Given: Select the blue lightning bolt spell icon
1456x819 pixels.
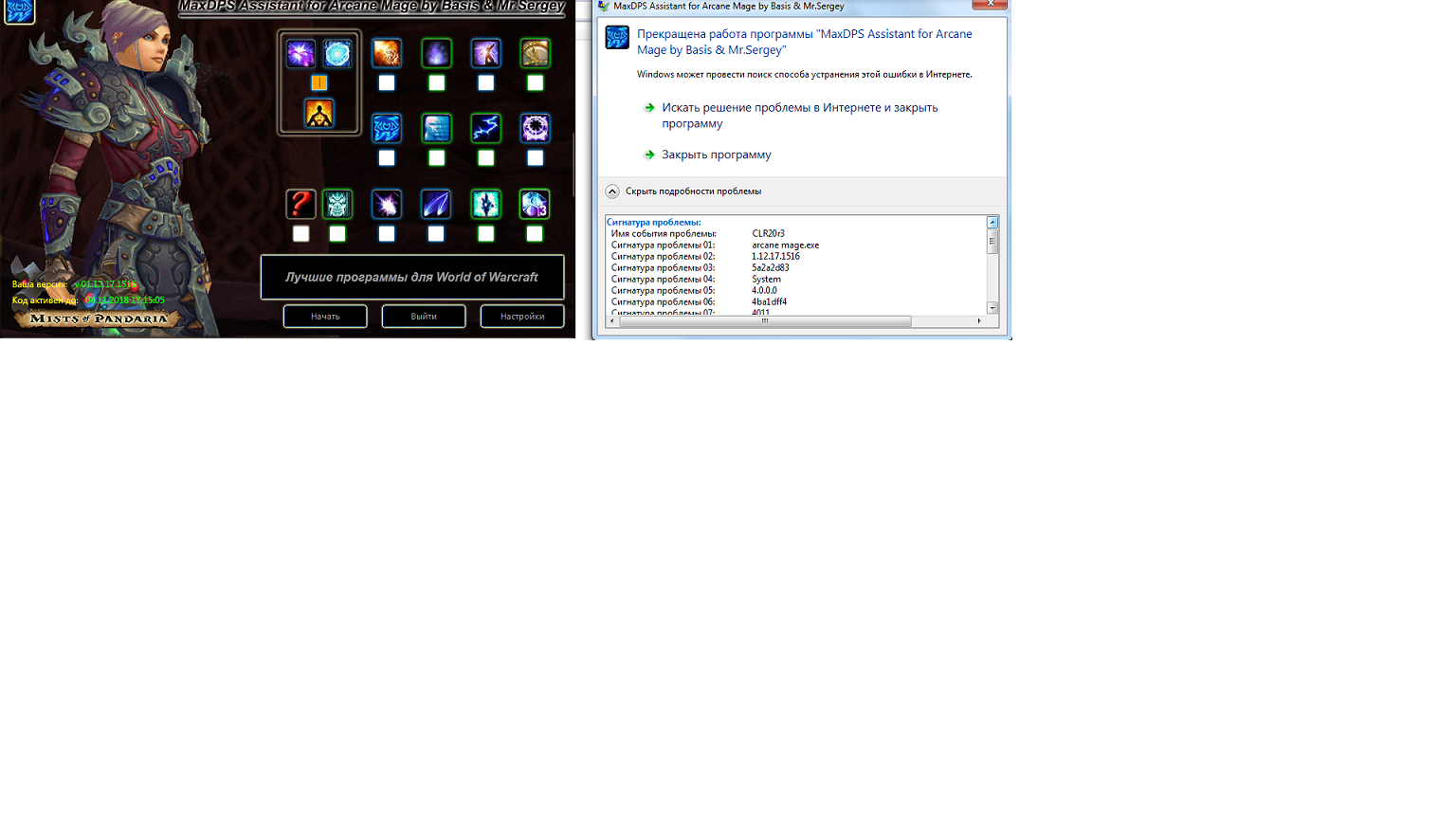Looking at the screenshot, I should [x=485, y=128].
